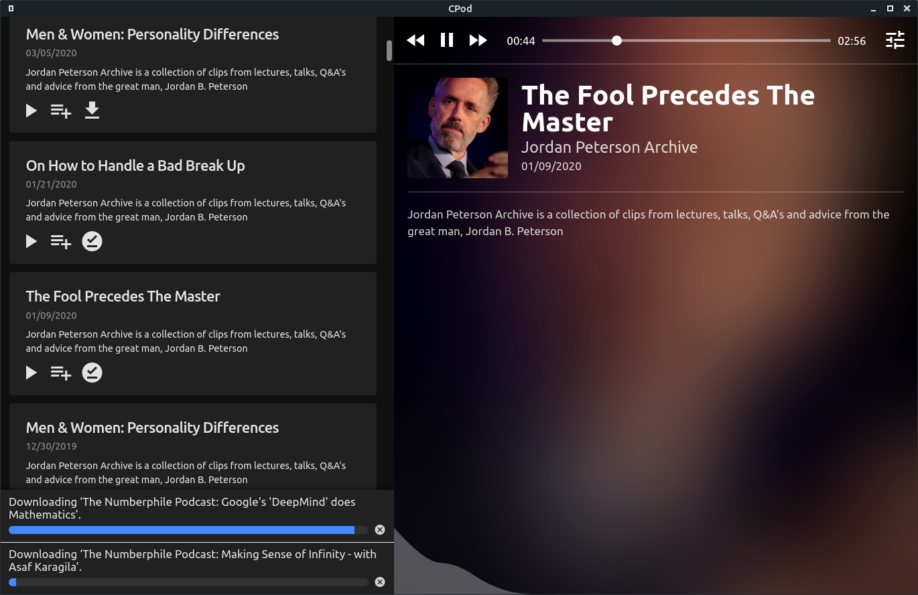Skip forward with the fast-forward icon

click(x=478, y=40)
